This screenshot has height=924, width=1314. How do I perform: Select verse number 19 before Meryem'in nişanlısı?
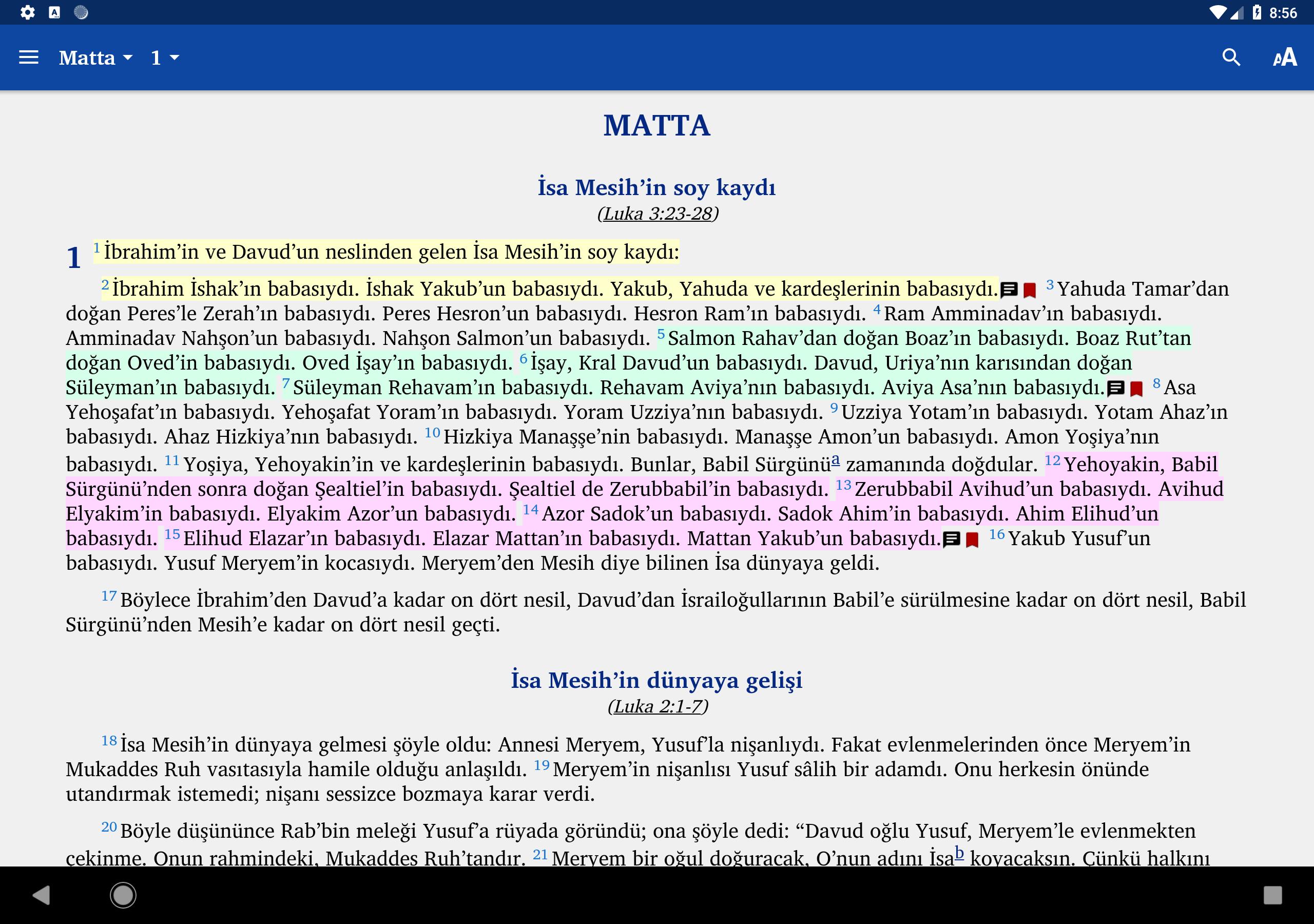click(x=542, y=765)
